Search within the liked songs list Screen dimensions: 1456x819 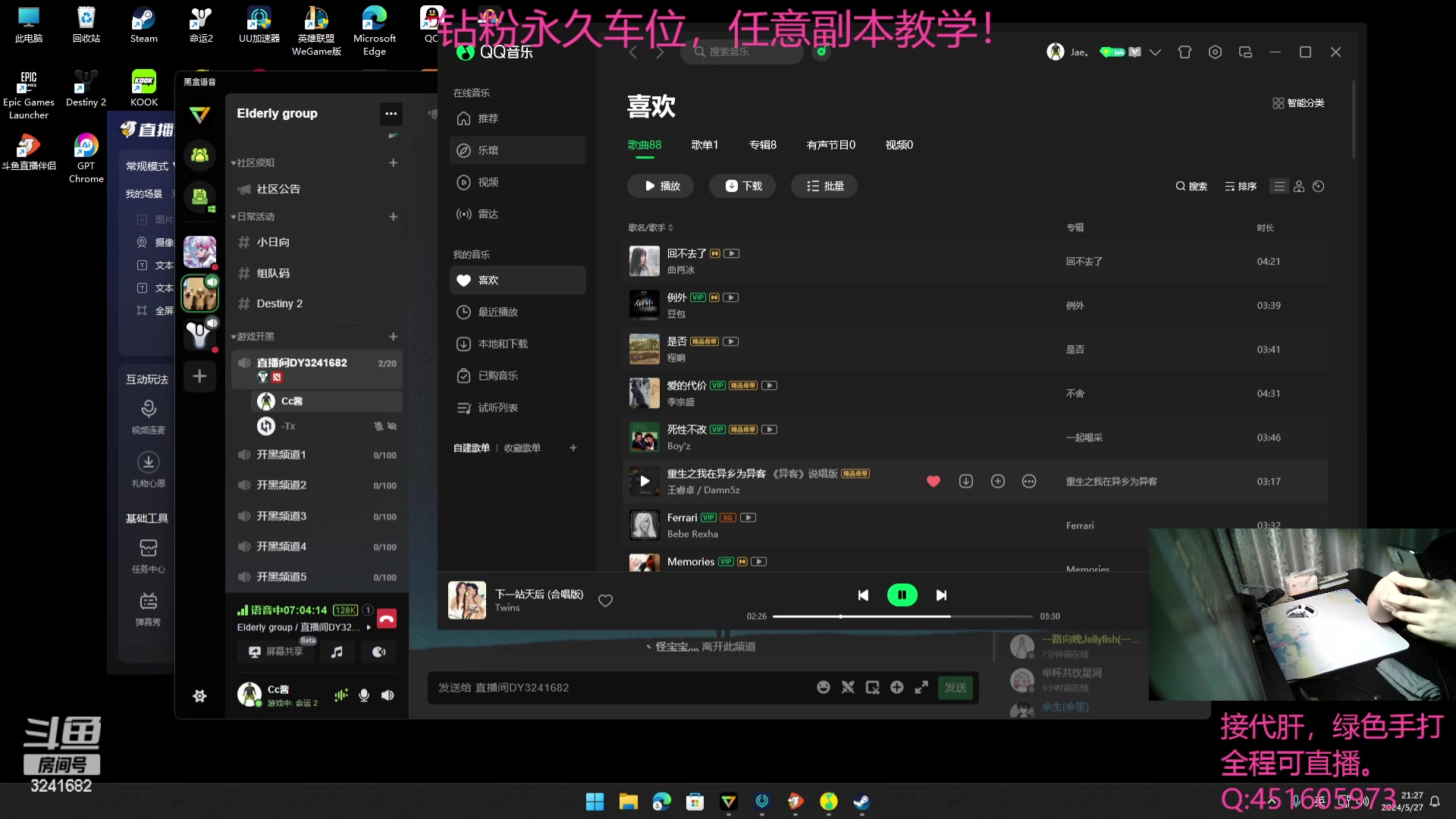pos(1191,187)
